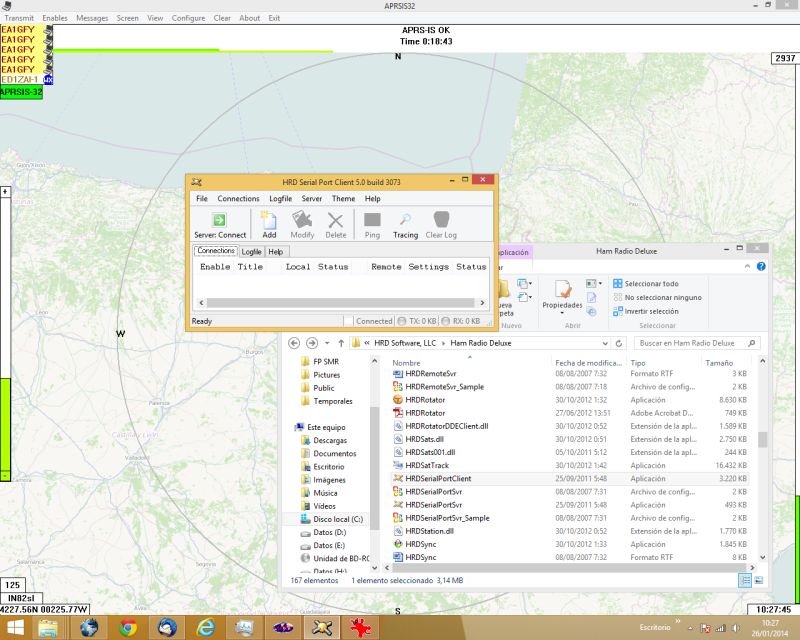
Task: Click the horizontal scrollbar in HRD connections list
Action: pyautogui.click(x=341, y=303)
